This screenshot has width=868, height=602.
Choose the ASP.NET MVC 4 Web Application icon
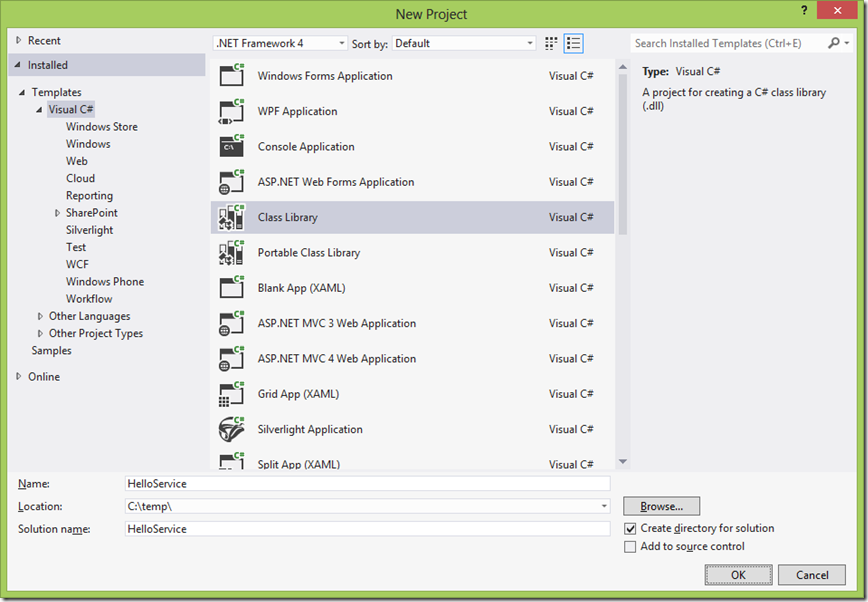[x=231, y=359]
